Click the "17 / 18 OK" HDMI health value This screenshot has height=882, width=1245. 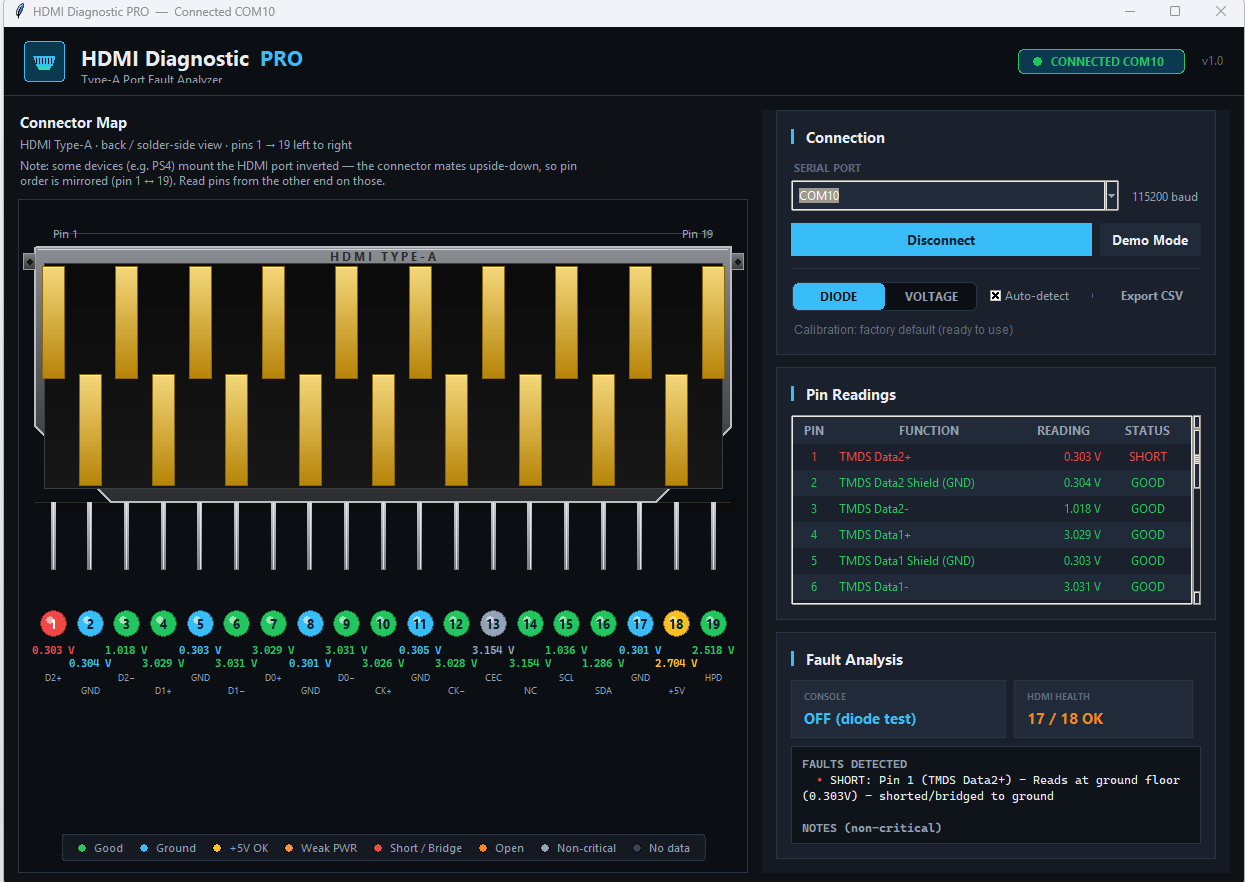(1066, 719)
